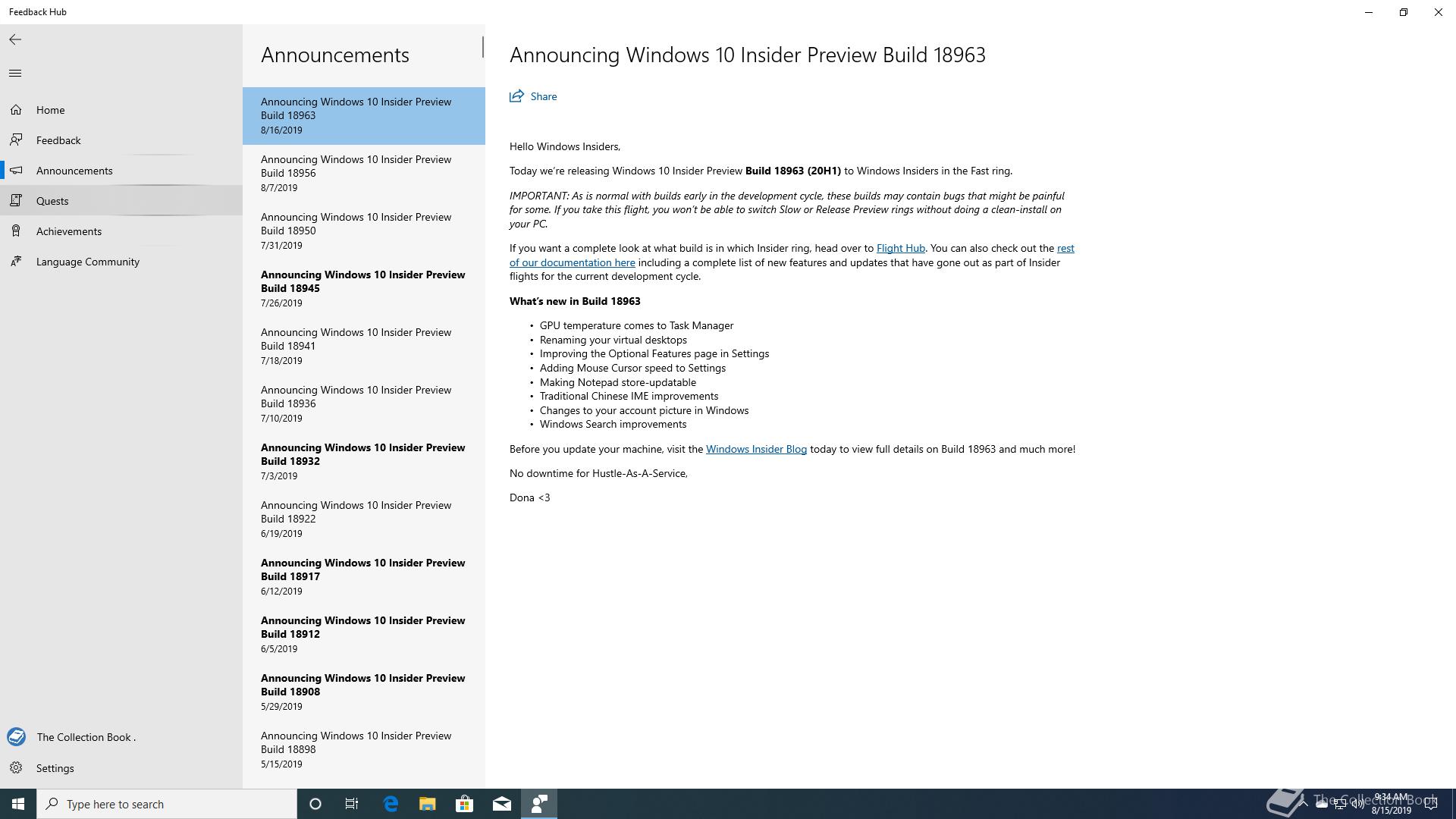Screen dimensions: 1456x819
Task: Click the Achievements badge icon
Action: [x=16, y=231]
